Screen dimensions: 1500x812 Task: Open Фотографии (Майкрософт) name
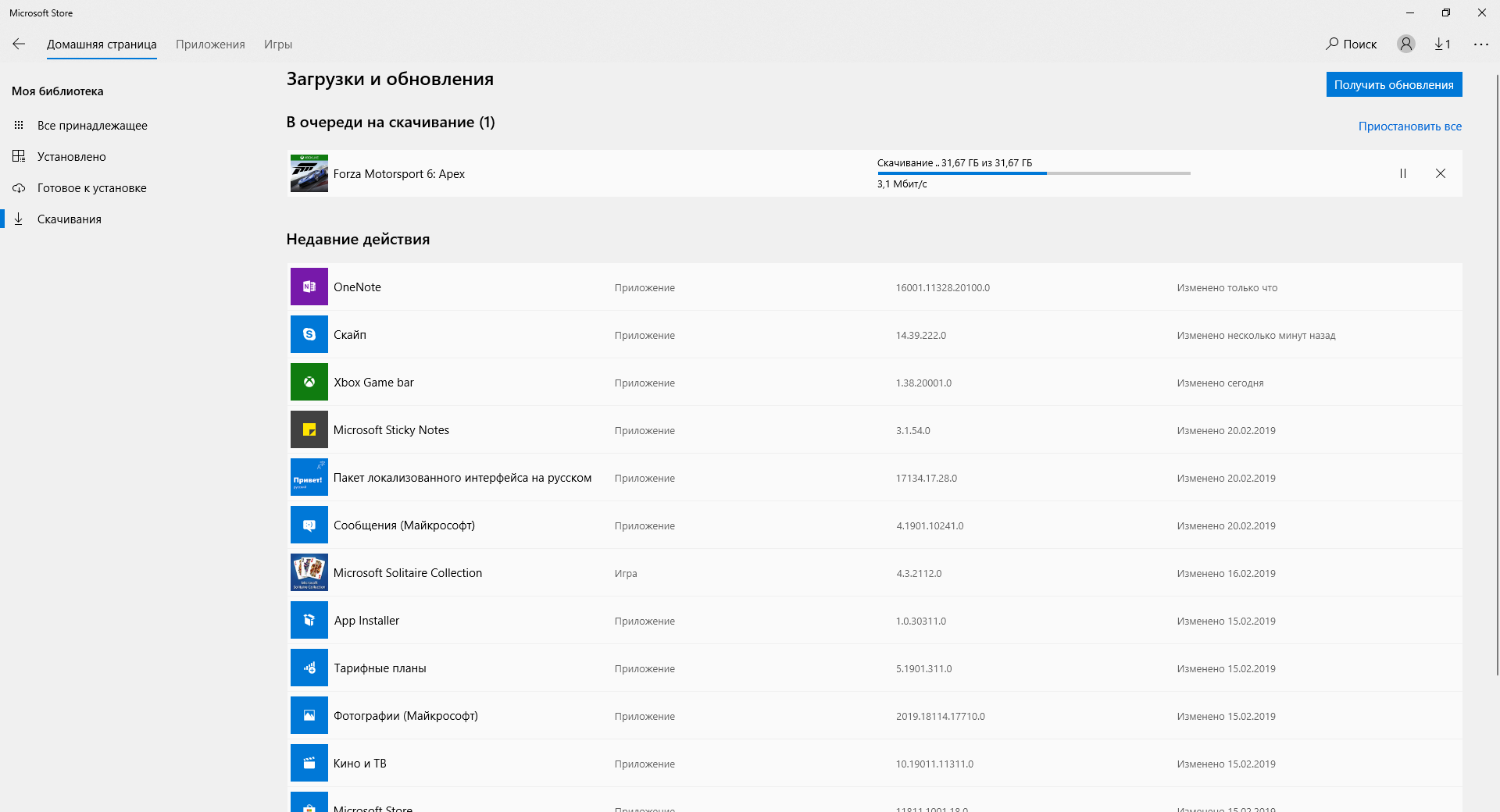click(405, 716)
